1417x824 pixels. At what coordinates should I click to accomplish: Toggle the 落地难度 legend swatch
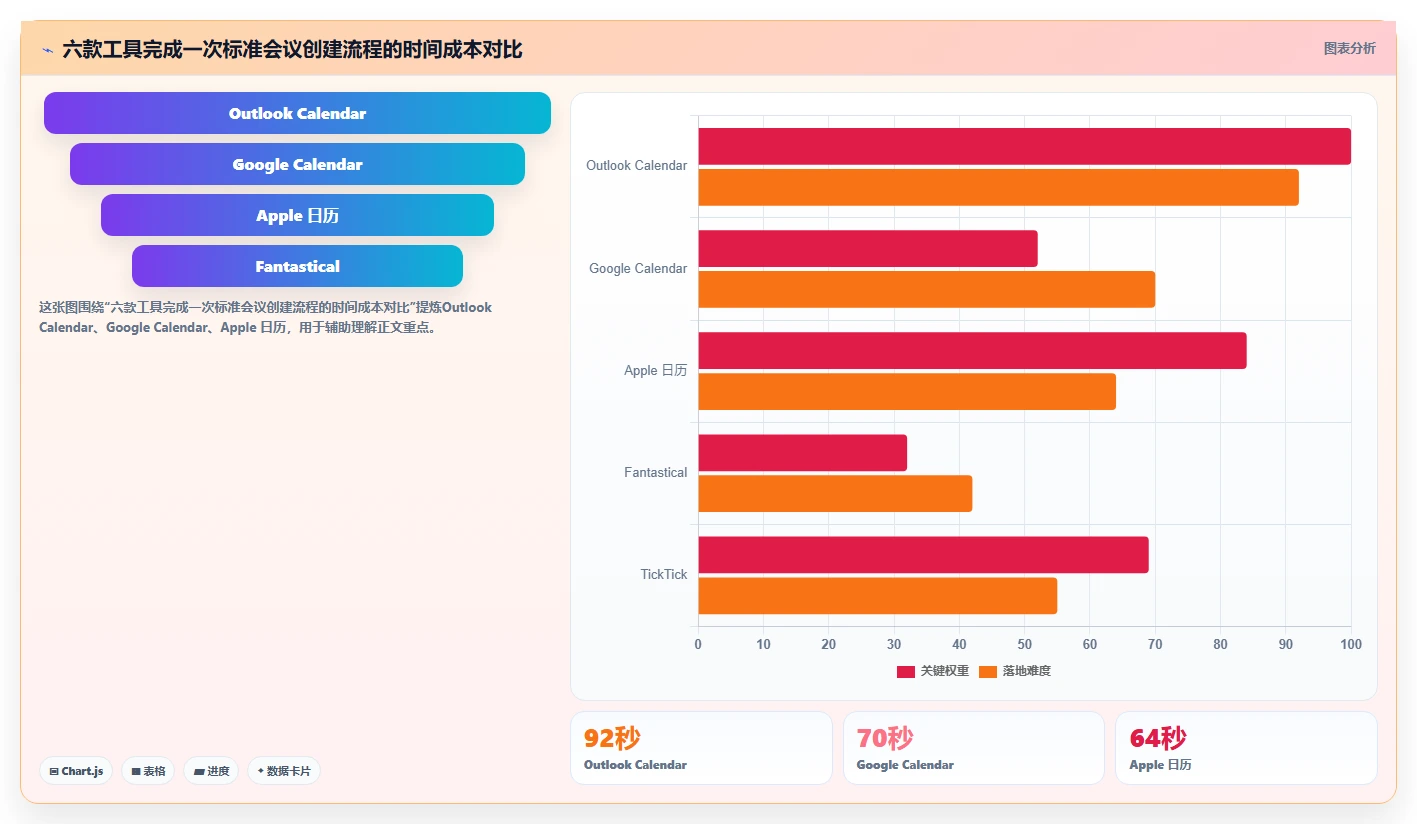pyautogui.click(x=988, y=671)
